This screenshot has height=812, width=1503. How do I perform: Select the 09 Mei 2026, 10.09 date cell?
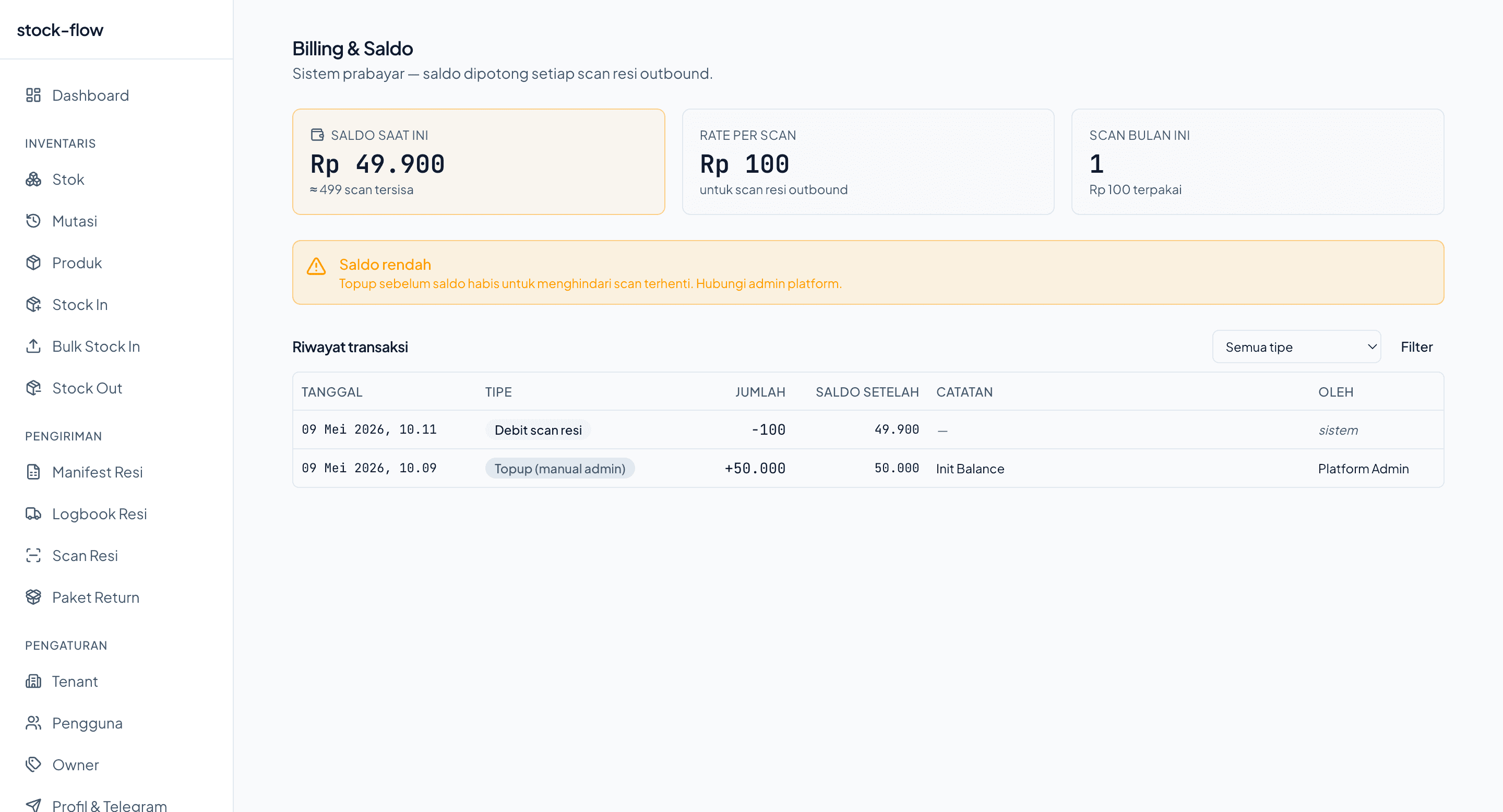point(369,468)
